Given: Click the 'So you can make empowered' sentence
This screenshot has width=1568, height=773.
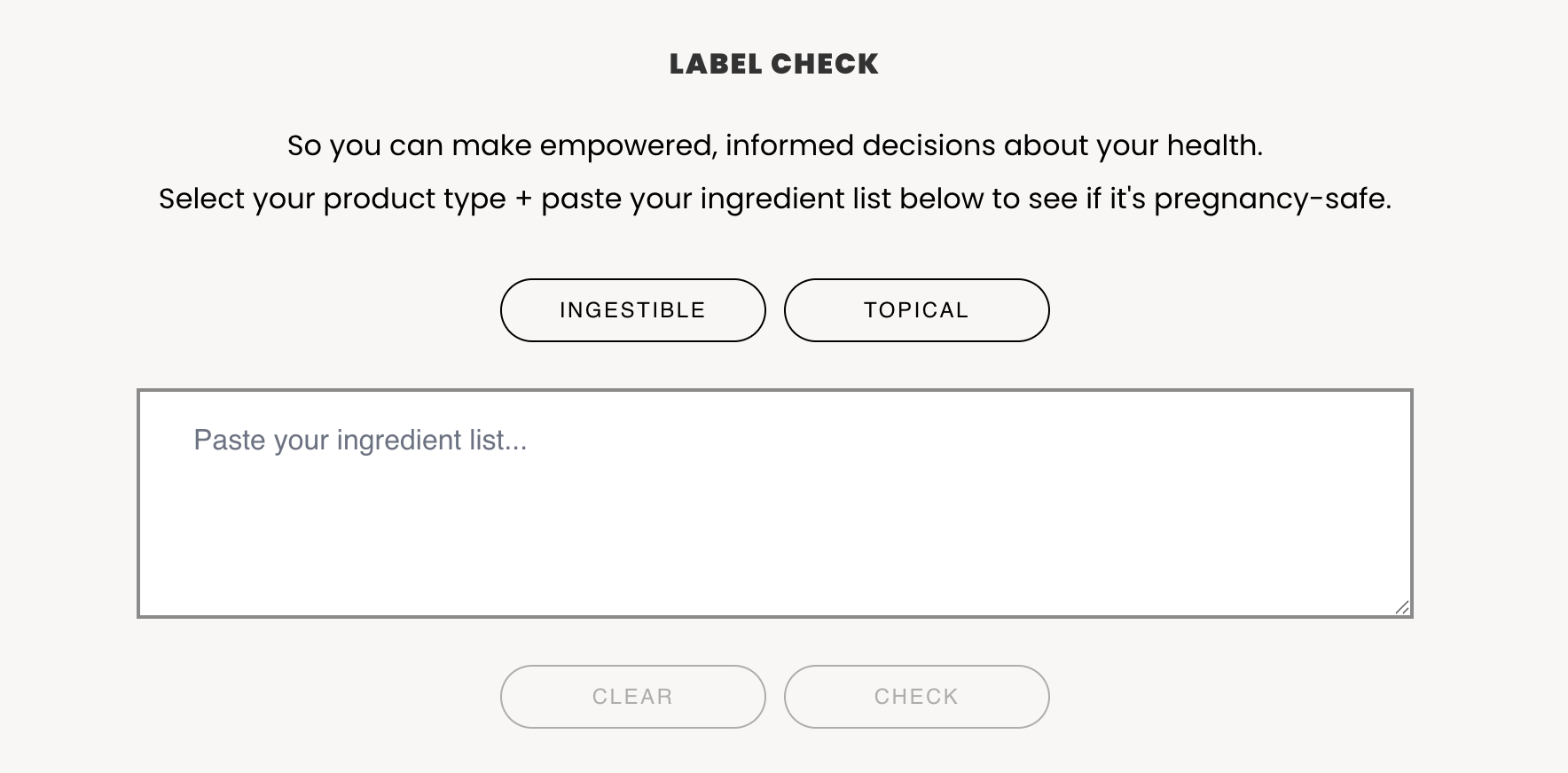Looking at the screenshot, I should tap(774, 145).
